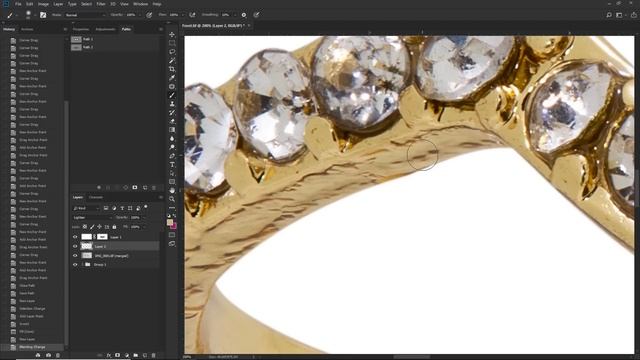The width and height of the screenshot is (640, 360).
Task: Select the Blur tool
Action: [x=172, y=138]
